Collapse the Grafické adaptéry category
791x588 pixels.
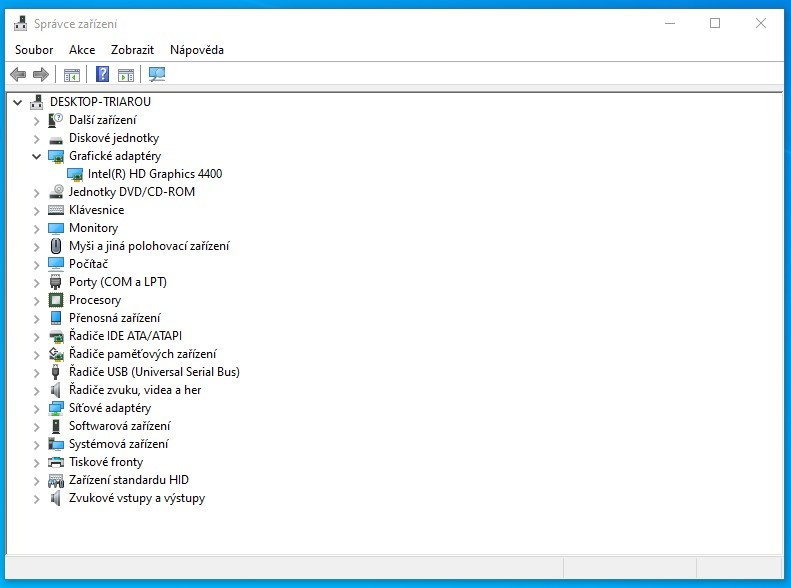[37, 156]
